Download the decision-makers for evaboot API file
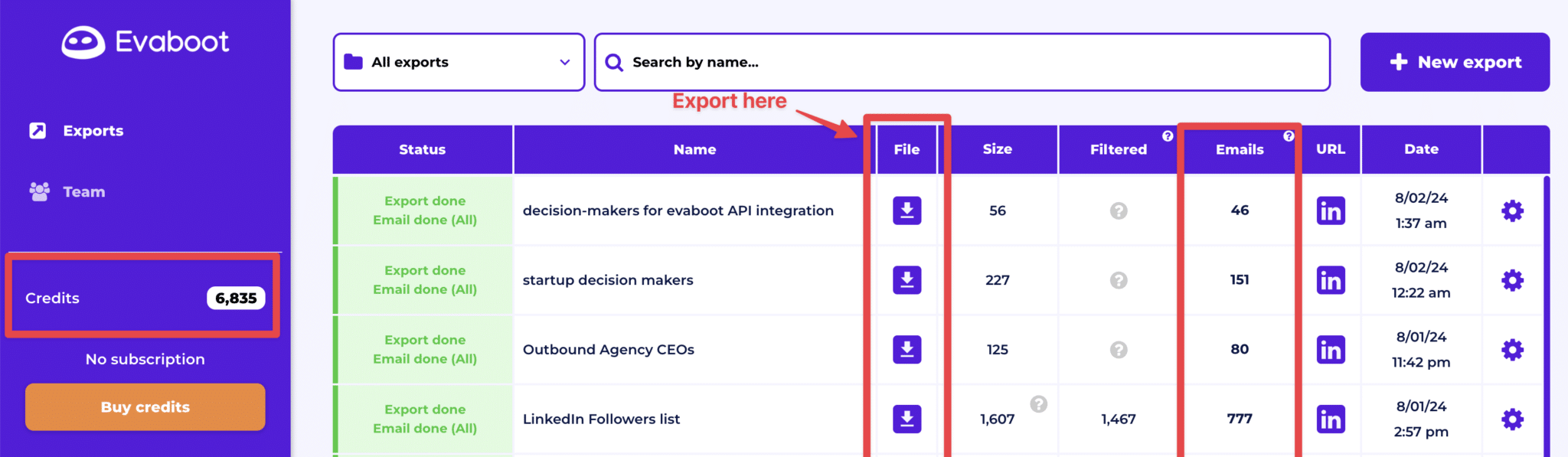The width and height of the screenshot is (1568, 457). click(906, 211)
